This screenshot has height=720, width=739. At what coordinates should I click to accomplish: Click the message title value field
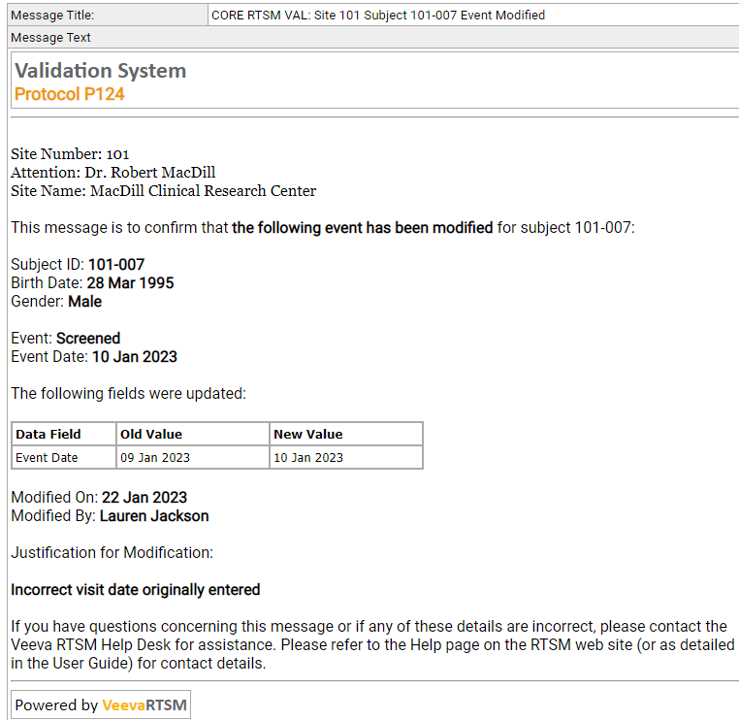tap(470, 15)
